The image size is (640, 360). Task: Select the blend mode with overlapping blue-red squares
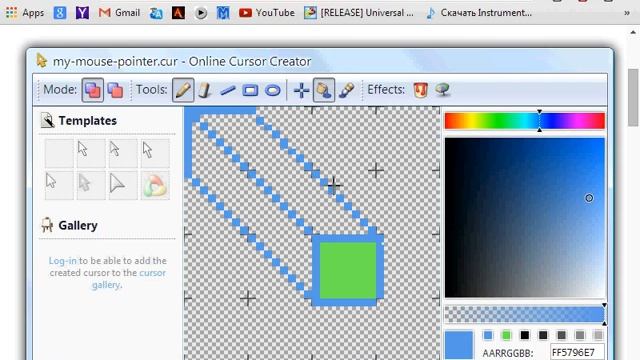[x=93, y=90]
